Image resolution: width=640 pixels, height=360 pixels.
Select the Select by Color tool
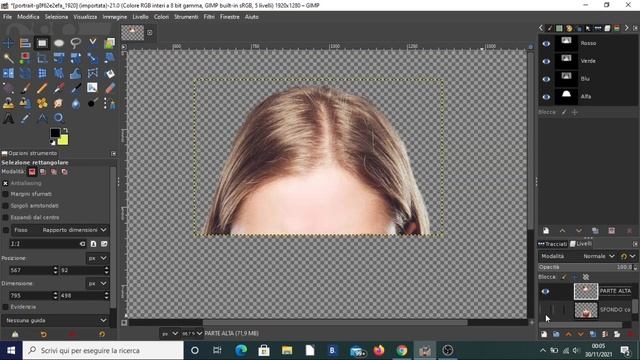[x=25, y=58]
